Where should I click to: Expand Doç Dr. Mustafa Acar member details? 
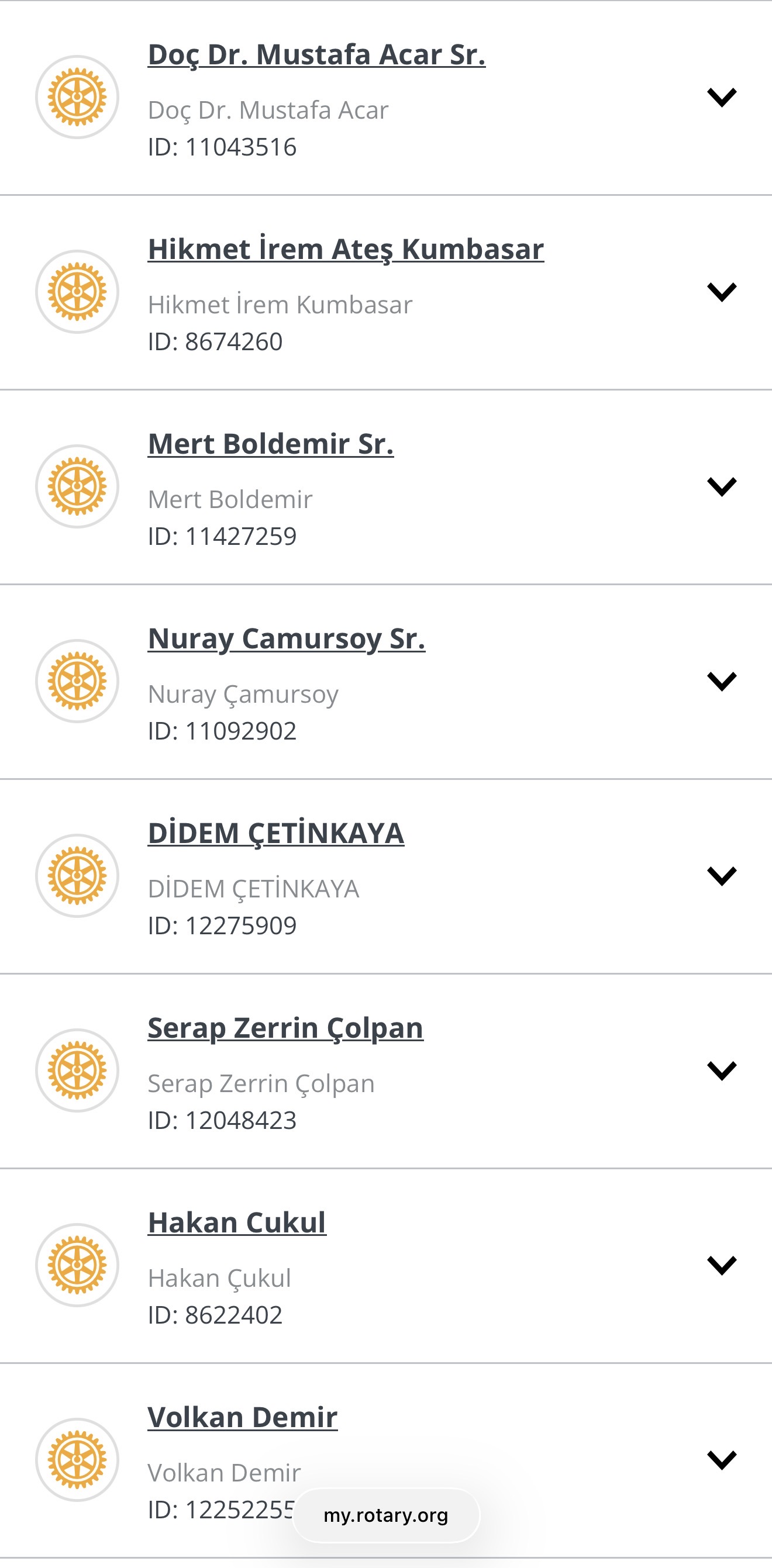click(x=722, y=97)
